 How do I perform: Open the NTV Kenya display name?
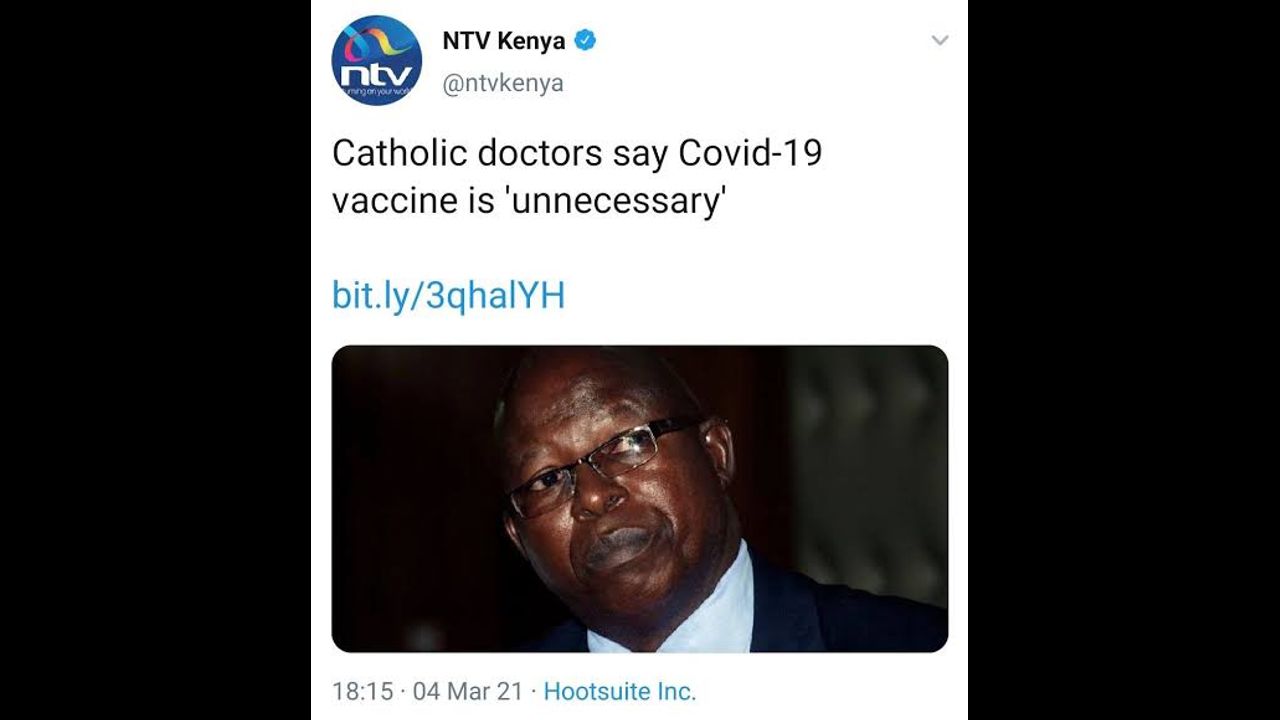[504, 41]
